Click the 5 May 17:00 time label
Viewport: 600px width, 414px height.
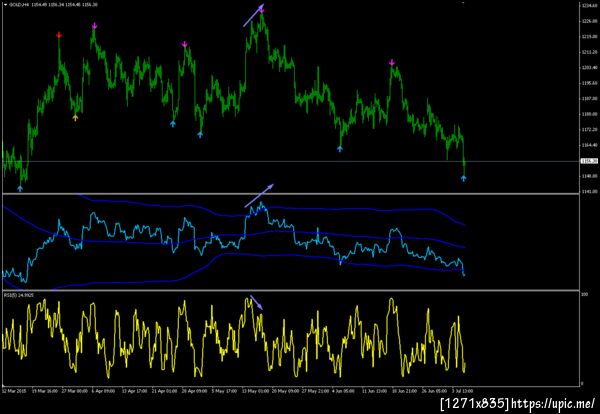(x=224, y=391)
